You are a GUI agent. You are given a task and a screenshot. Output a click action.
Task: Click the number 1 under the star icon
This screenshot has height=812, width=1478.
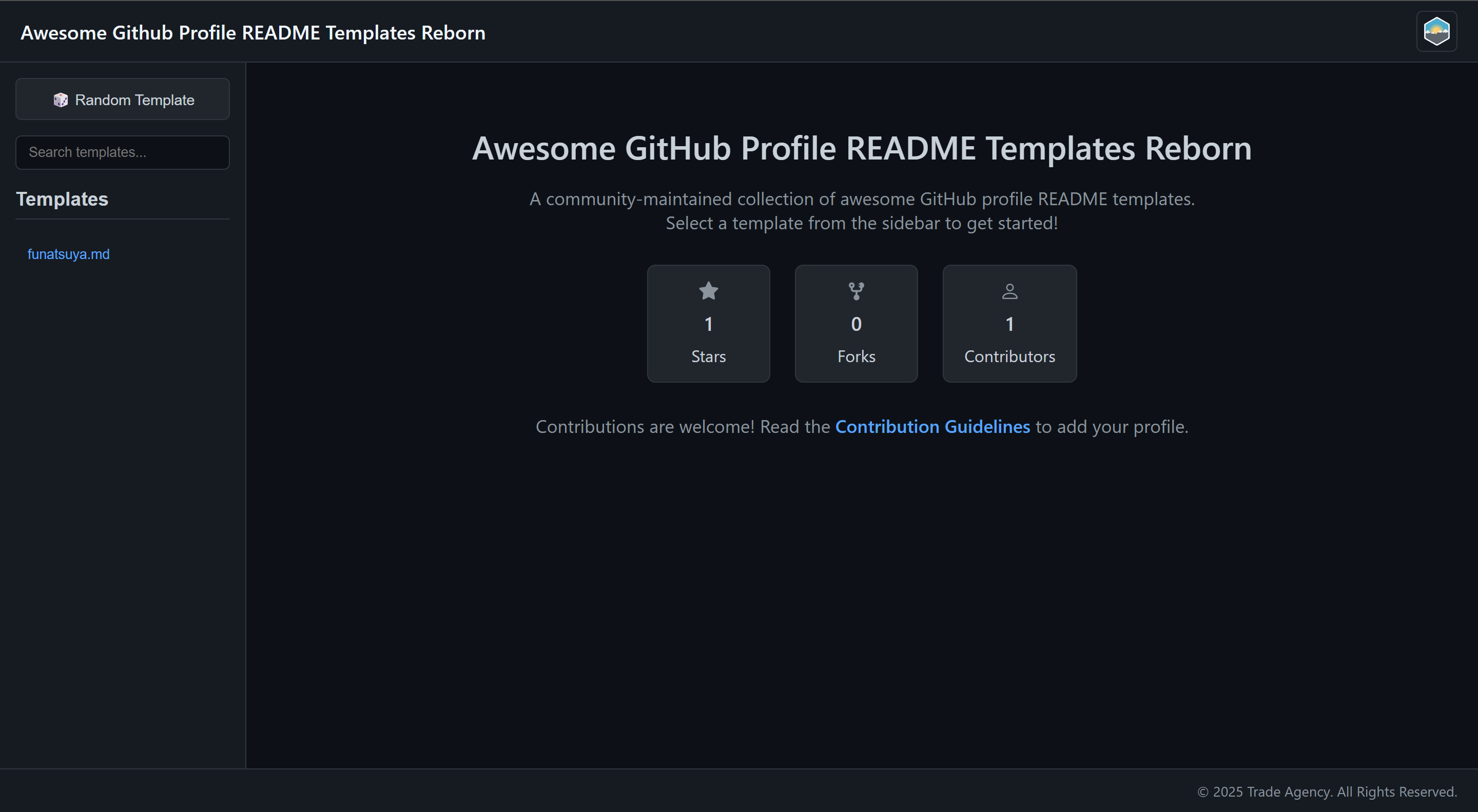[708, 324]
